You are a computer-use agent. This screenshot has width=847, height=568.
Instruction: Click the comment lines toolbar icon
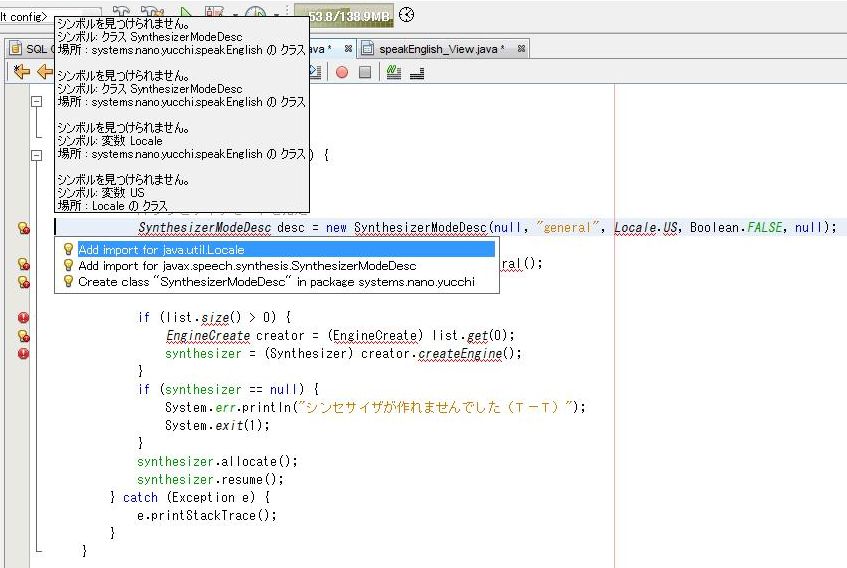pyautogui.click(x=393, y=72)
